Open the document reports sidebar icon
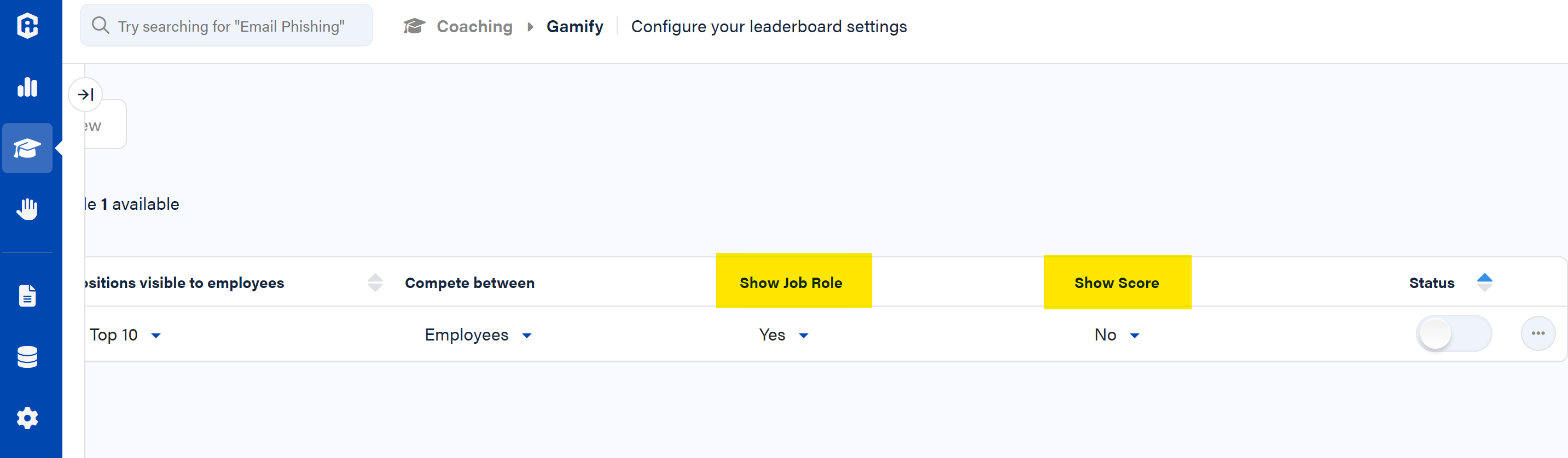This screenshot has height=458, width=1568. pos(27,296)
